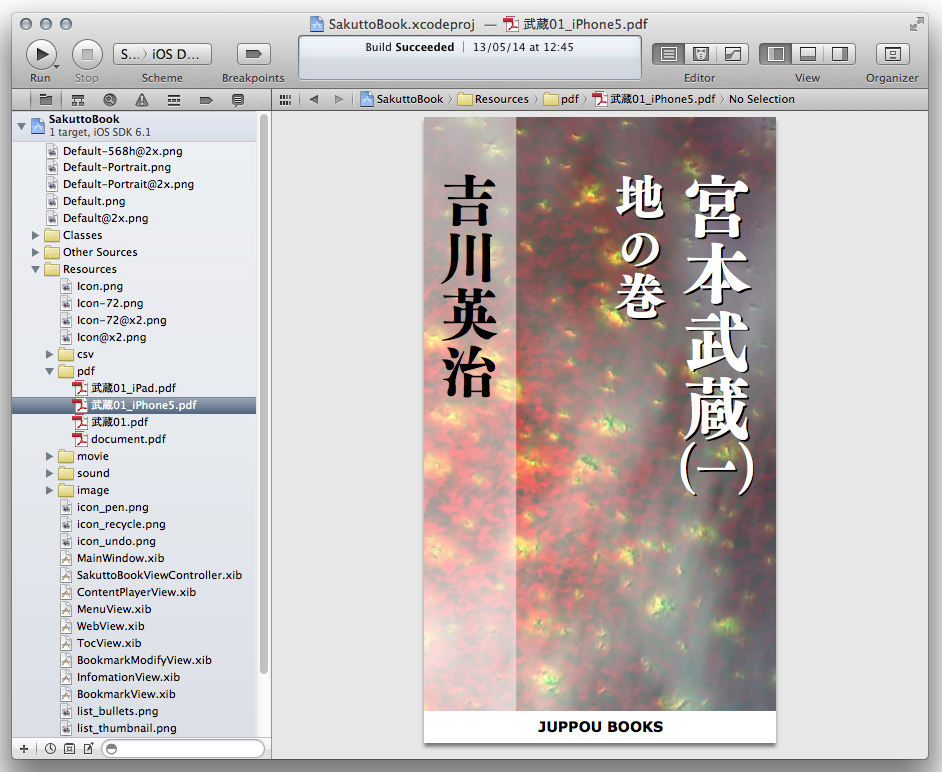The width and height of the screenshot is (942, 772).
Task: Expand the Classes folder
Action: coord(35,235)
